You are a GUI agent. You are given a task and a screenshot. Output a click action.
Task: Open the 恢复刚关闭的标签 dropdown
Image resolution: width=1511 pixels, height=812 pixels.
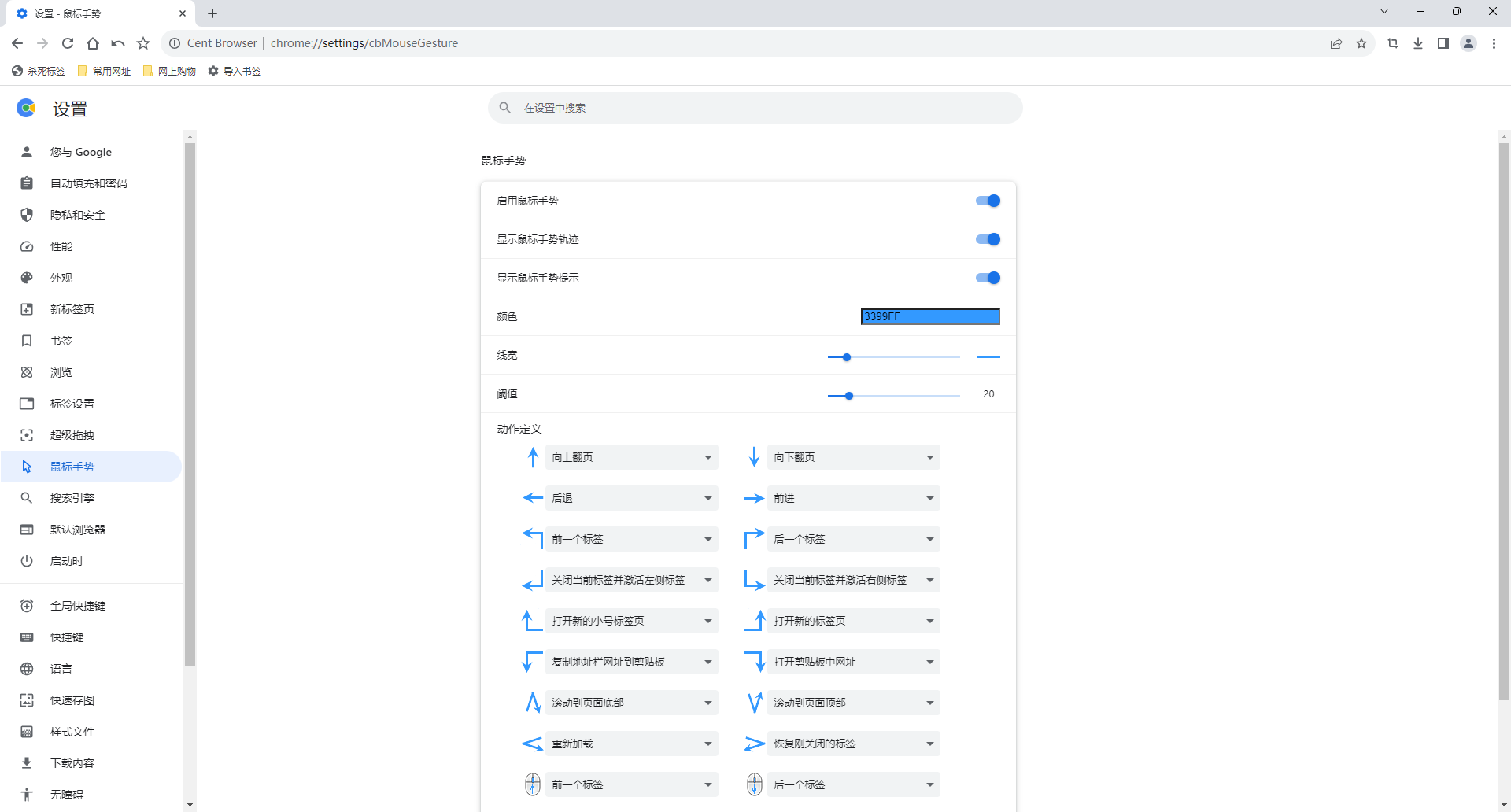[854, 744]
